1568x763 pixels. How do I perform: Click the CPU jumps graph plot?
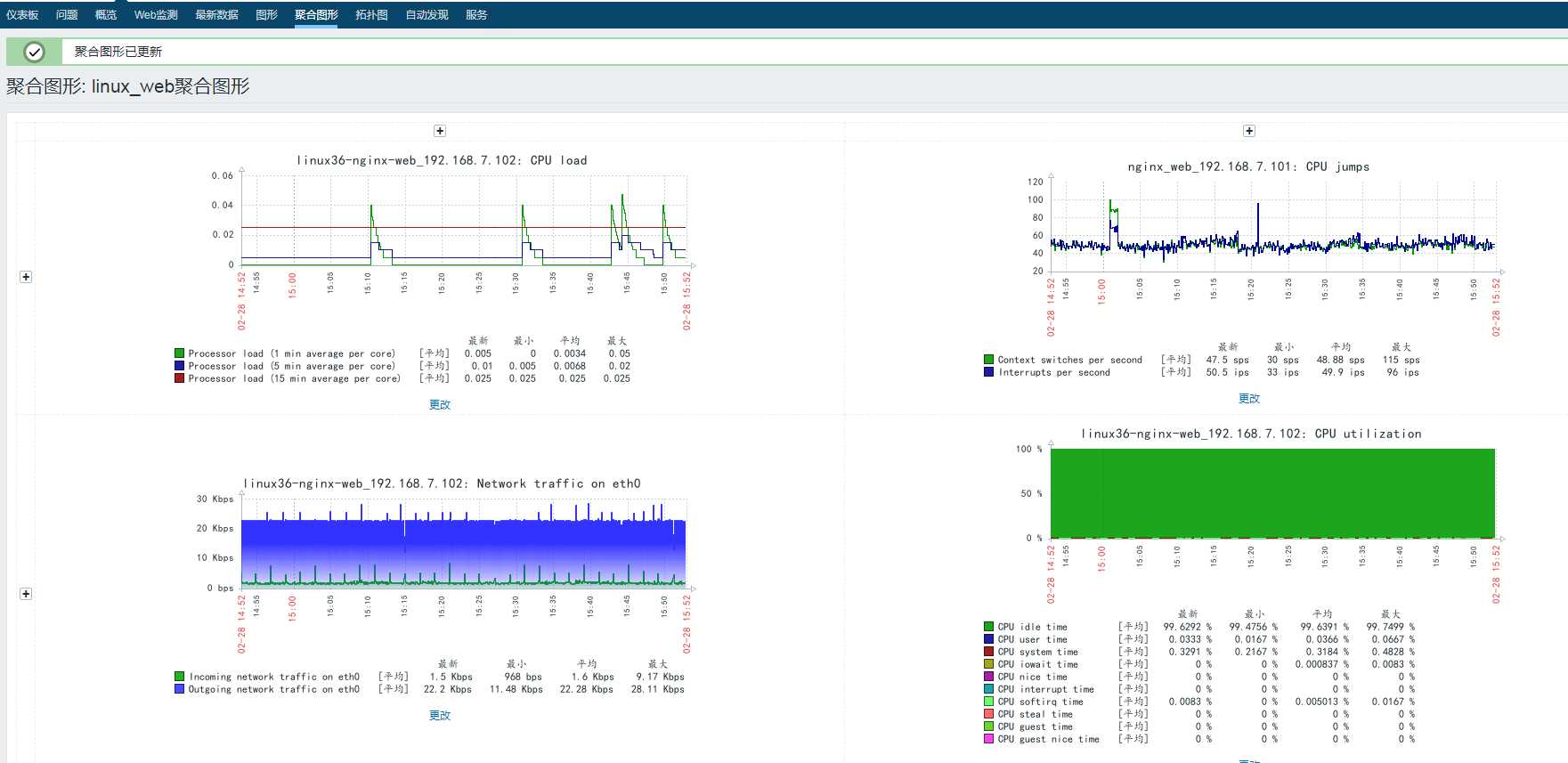tap(1273, 226)
